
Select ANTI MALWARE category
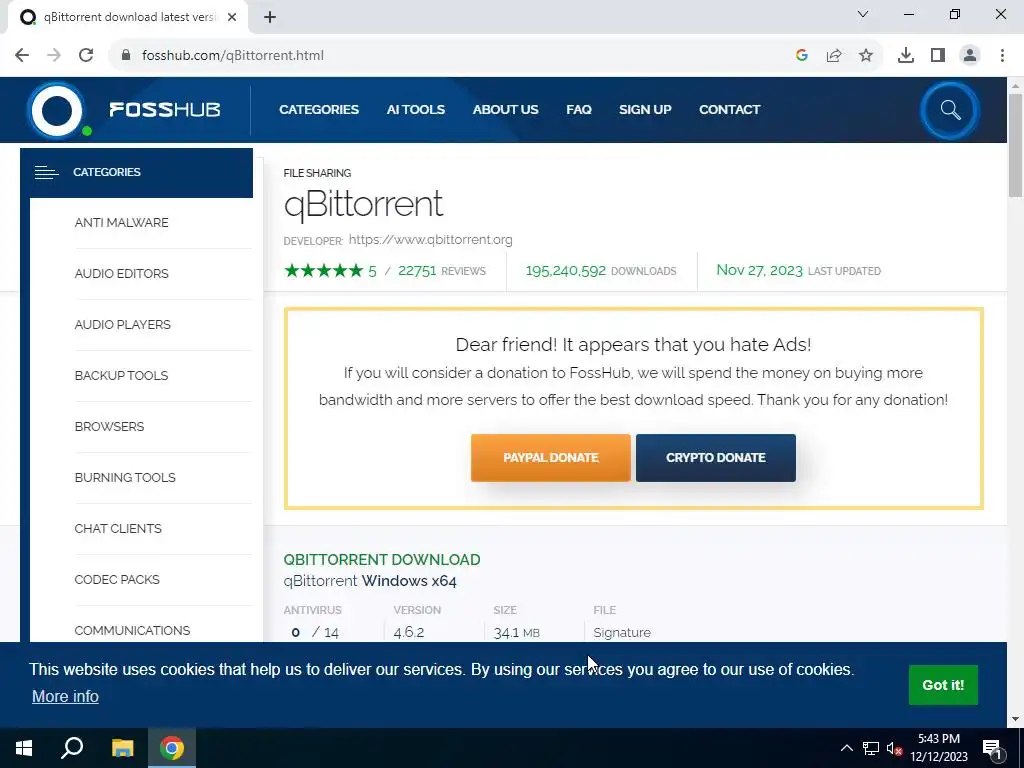coord(121,223)
